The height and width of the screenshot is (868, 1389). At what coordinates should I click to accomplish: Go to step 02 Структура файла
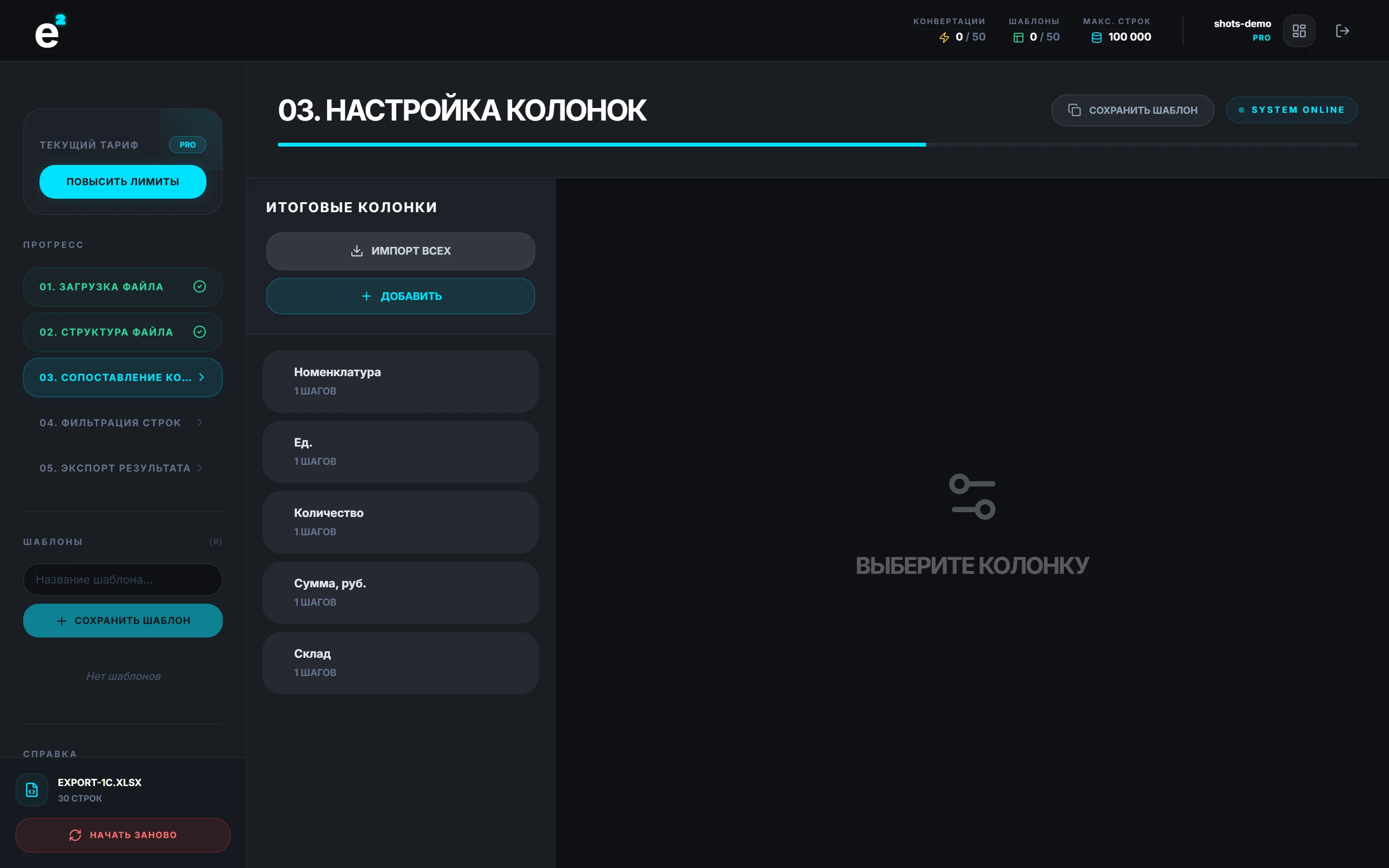pos(123,332)
